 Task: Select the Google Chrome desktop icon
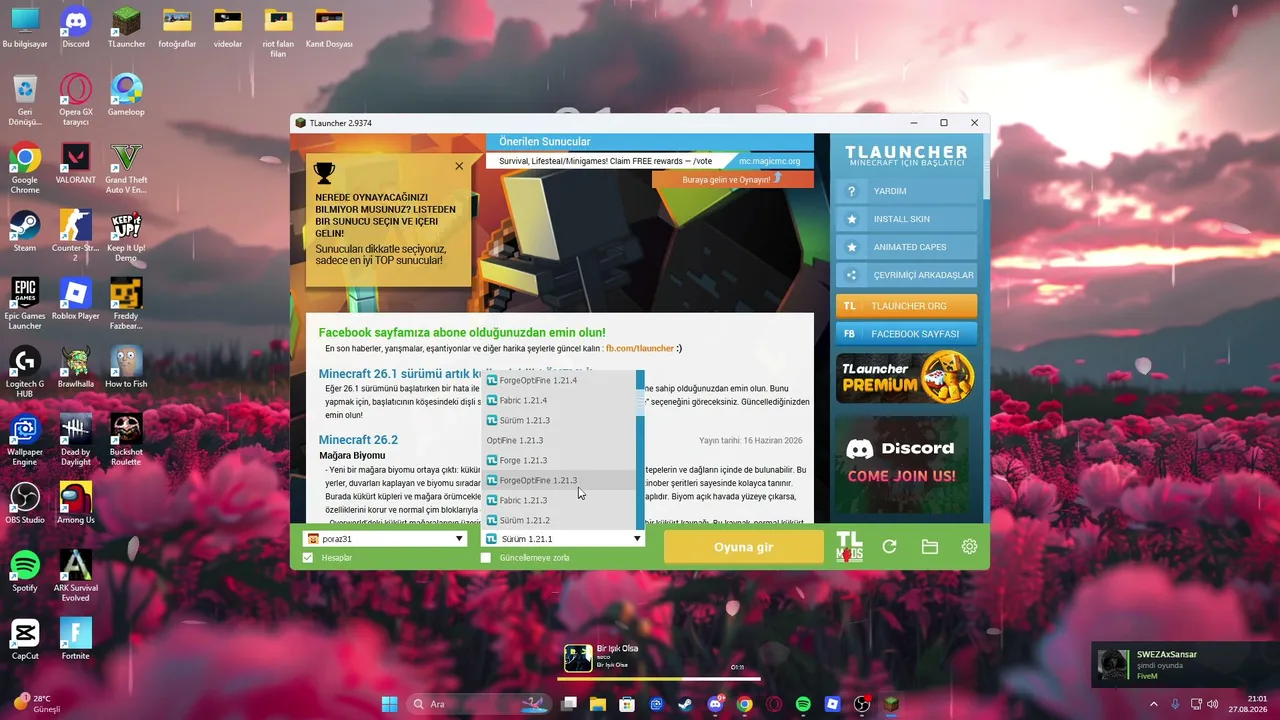tap(25, 167)
